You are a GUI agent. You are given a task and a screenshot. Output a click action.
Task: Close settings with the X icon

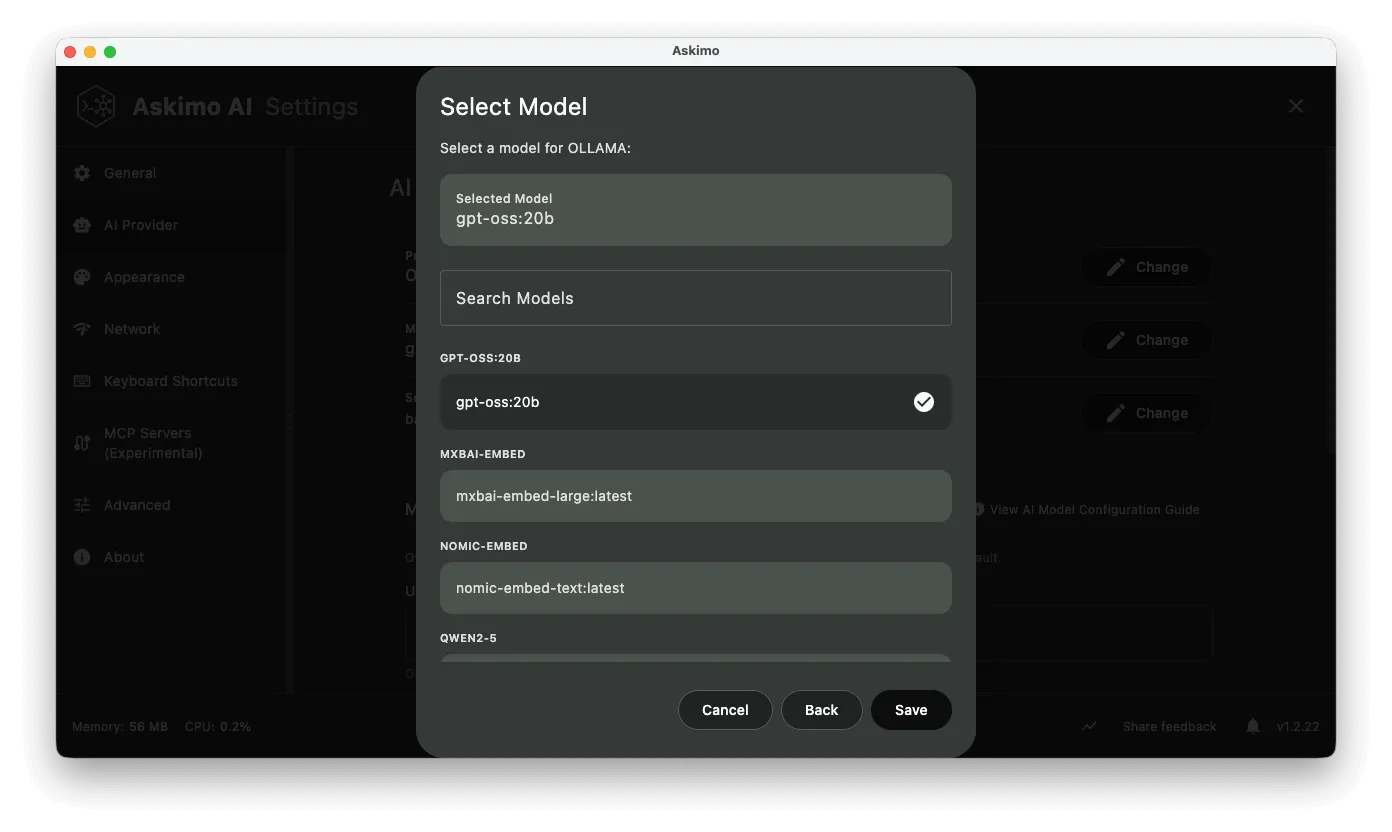click(x=1296, y=106)
